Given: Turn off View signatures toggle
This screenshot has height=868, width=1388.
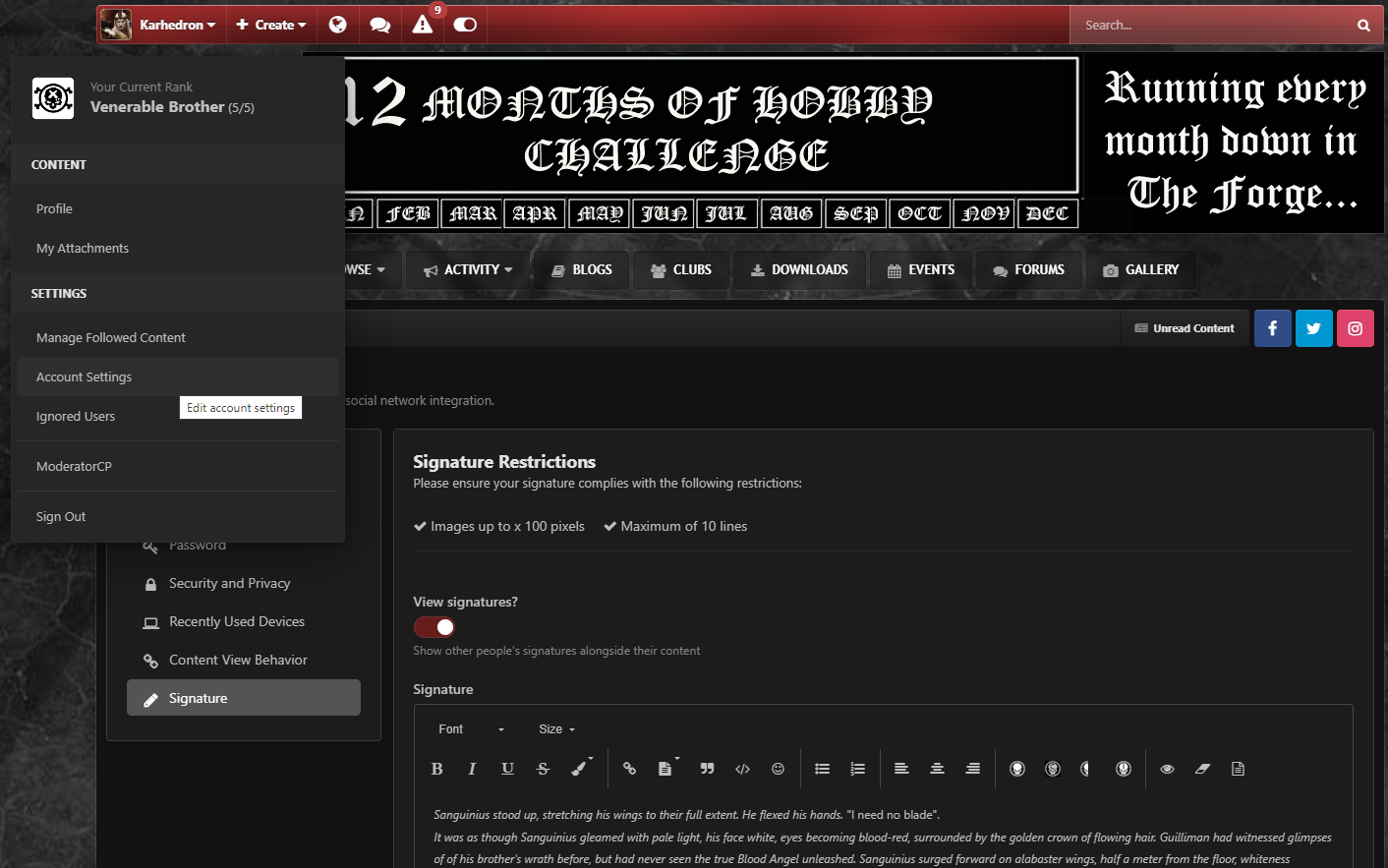Looking at the screenshot, I should [434, 627].
